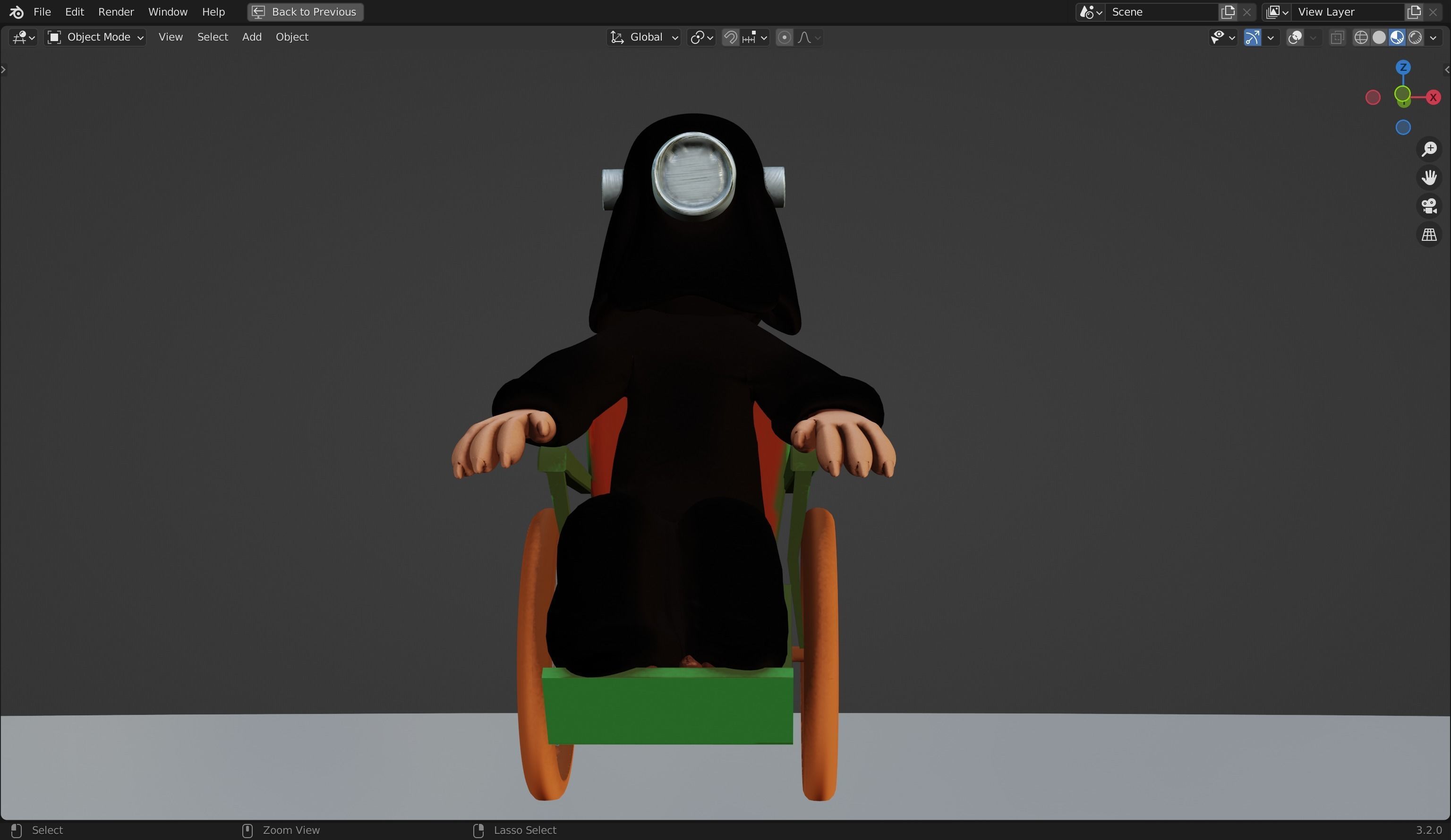This screenshot has height=840, width=1451.
Task: Switch to Rendered viewport shading
Action: click(x=1415, y=37)
